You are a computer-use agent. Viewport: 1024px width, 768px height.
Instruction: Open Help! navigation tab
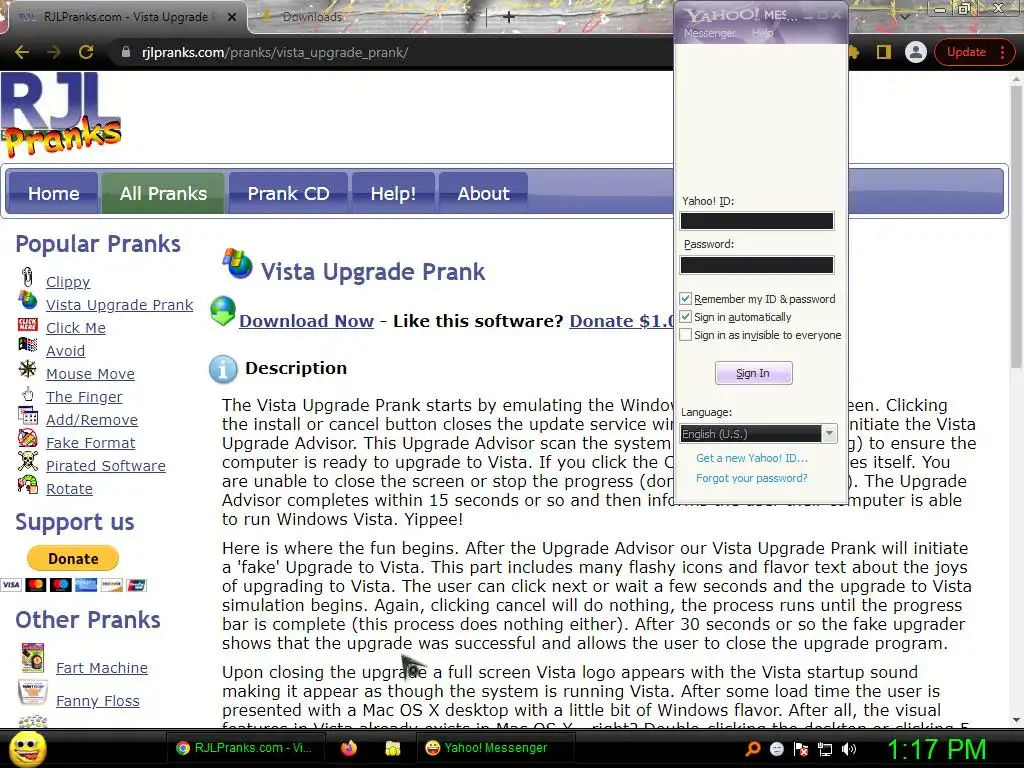pos(393,193)
